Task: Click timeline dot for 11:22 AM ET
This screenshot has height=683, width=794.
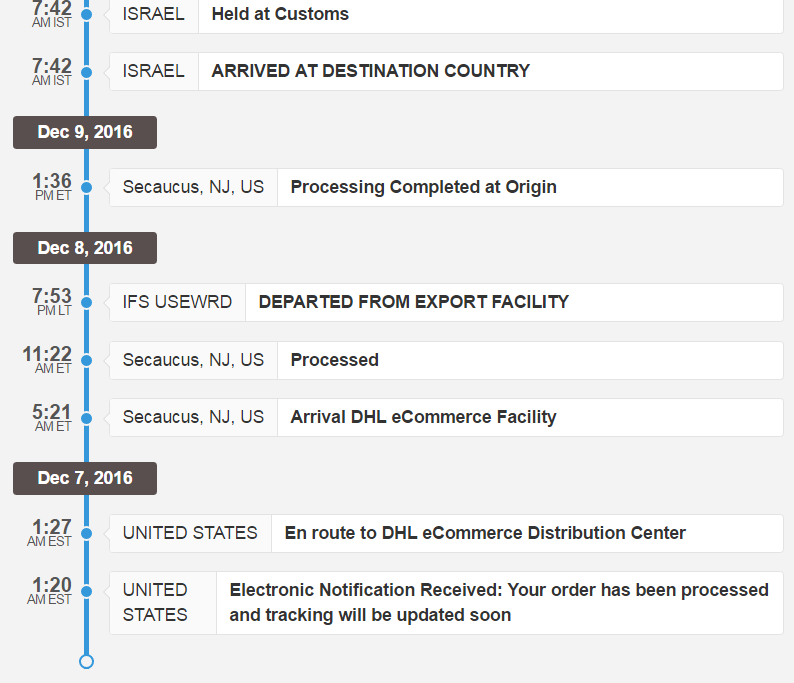Action: point(87,360)
